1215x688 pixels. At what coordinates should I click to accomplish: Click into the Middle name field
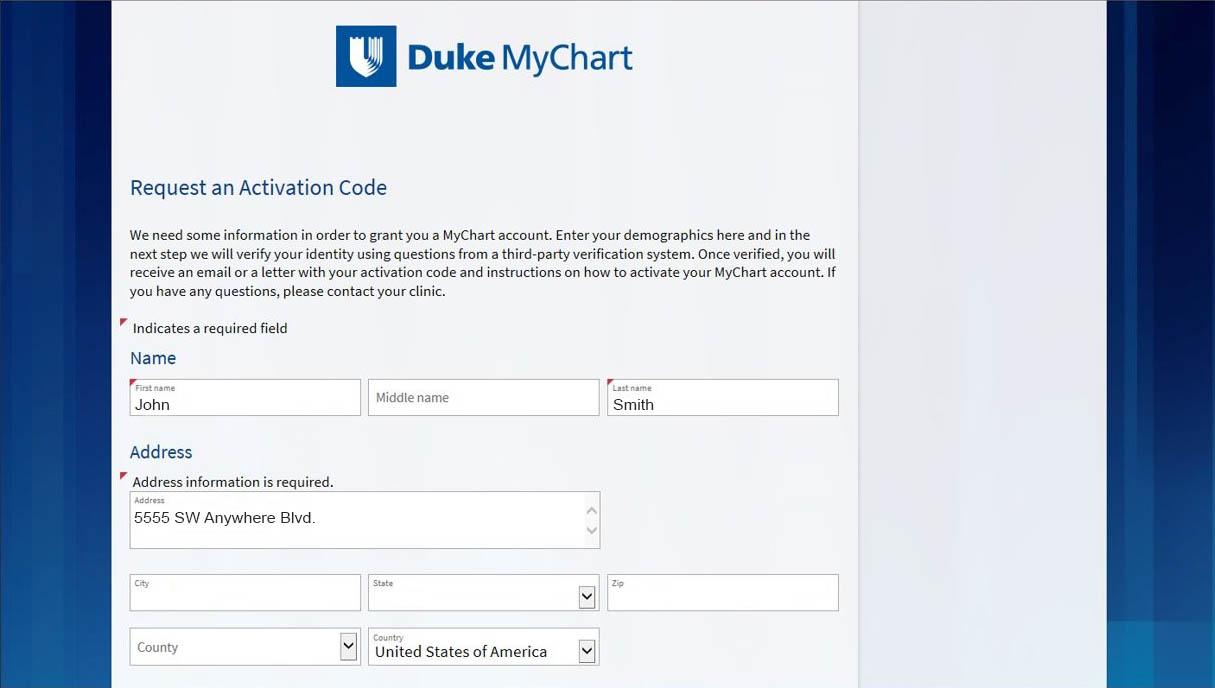[484, 397]
